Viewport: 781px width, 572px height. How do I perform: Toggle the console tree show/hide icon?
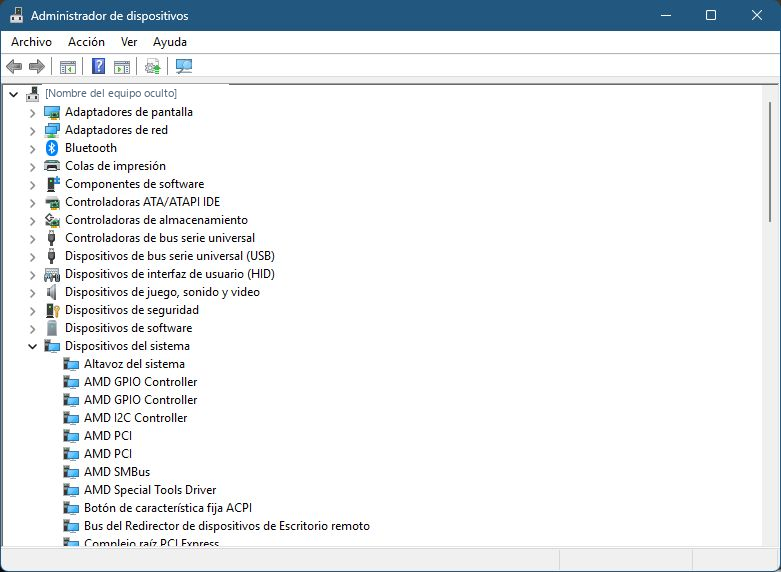(x=68, y=66)
